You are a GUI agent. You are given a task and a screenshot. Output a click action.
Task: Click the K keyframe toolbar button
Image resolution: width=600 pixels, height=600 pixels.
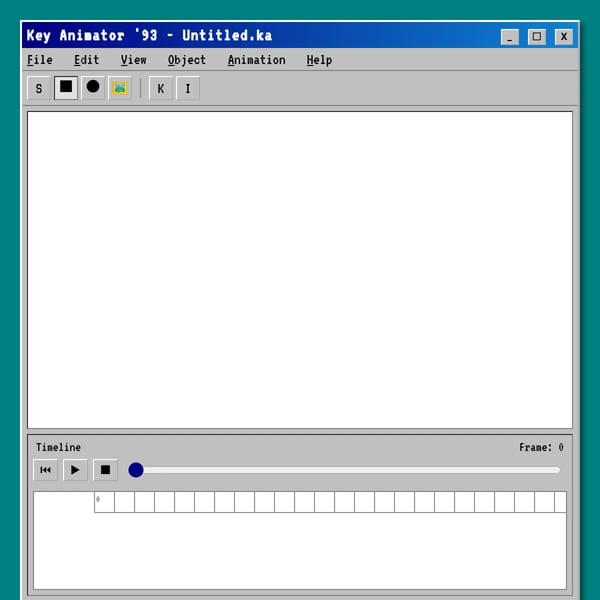point(161,88)
